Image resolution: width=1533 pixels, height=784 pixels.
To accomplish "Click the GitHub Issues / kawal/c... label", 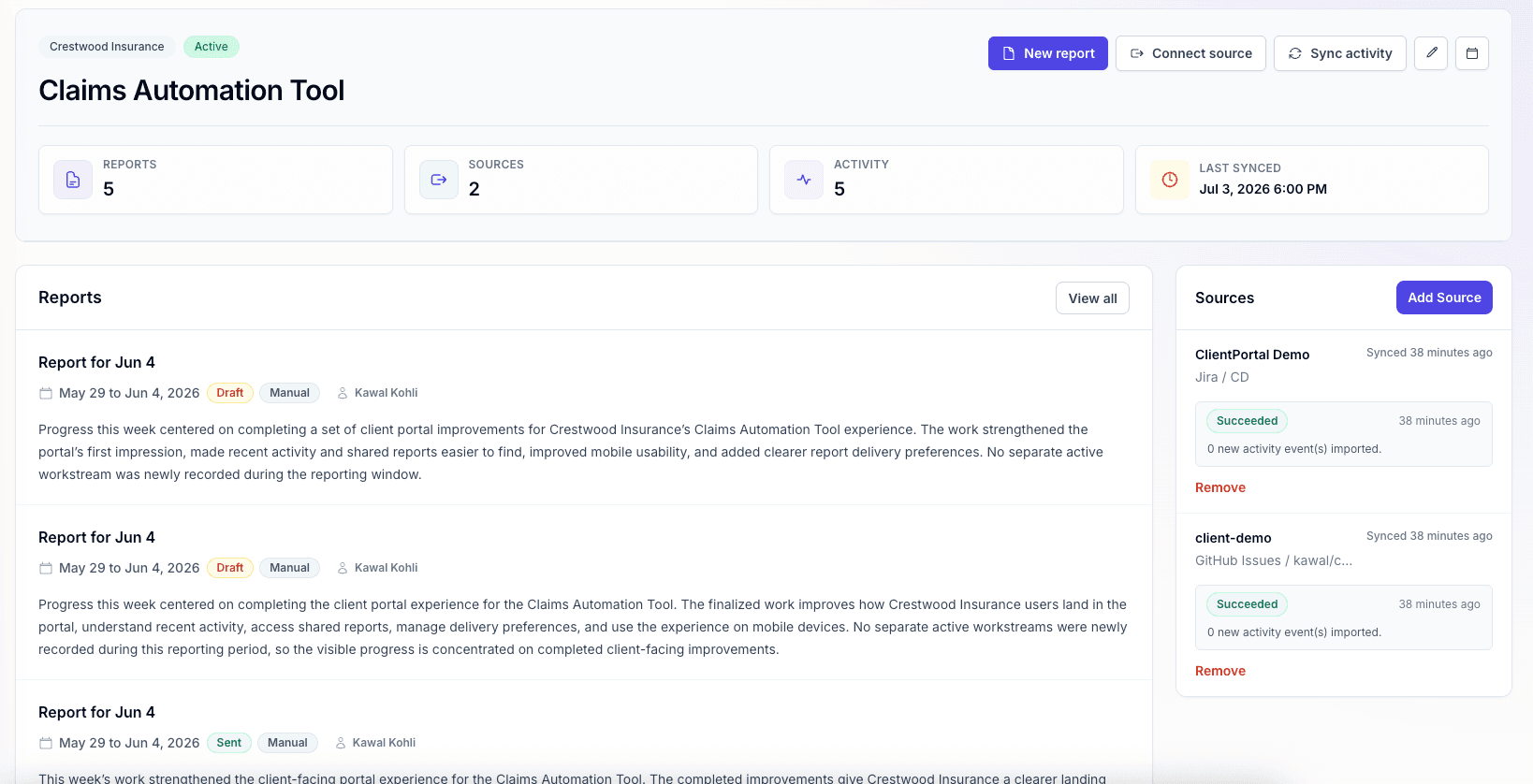I will coord(1274,560).
